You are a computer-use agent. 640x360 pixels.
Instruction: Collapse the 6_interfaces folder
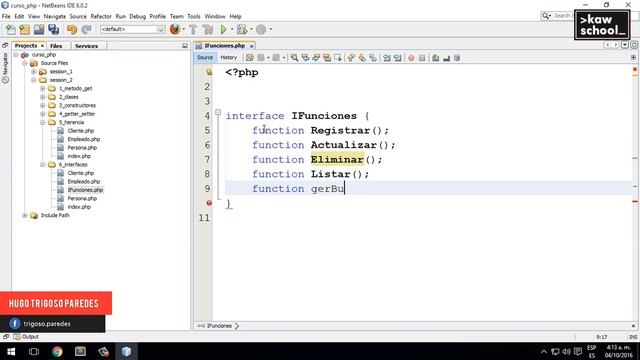[42, 164]
